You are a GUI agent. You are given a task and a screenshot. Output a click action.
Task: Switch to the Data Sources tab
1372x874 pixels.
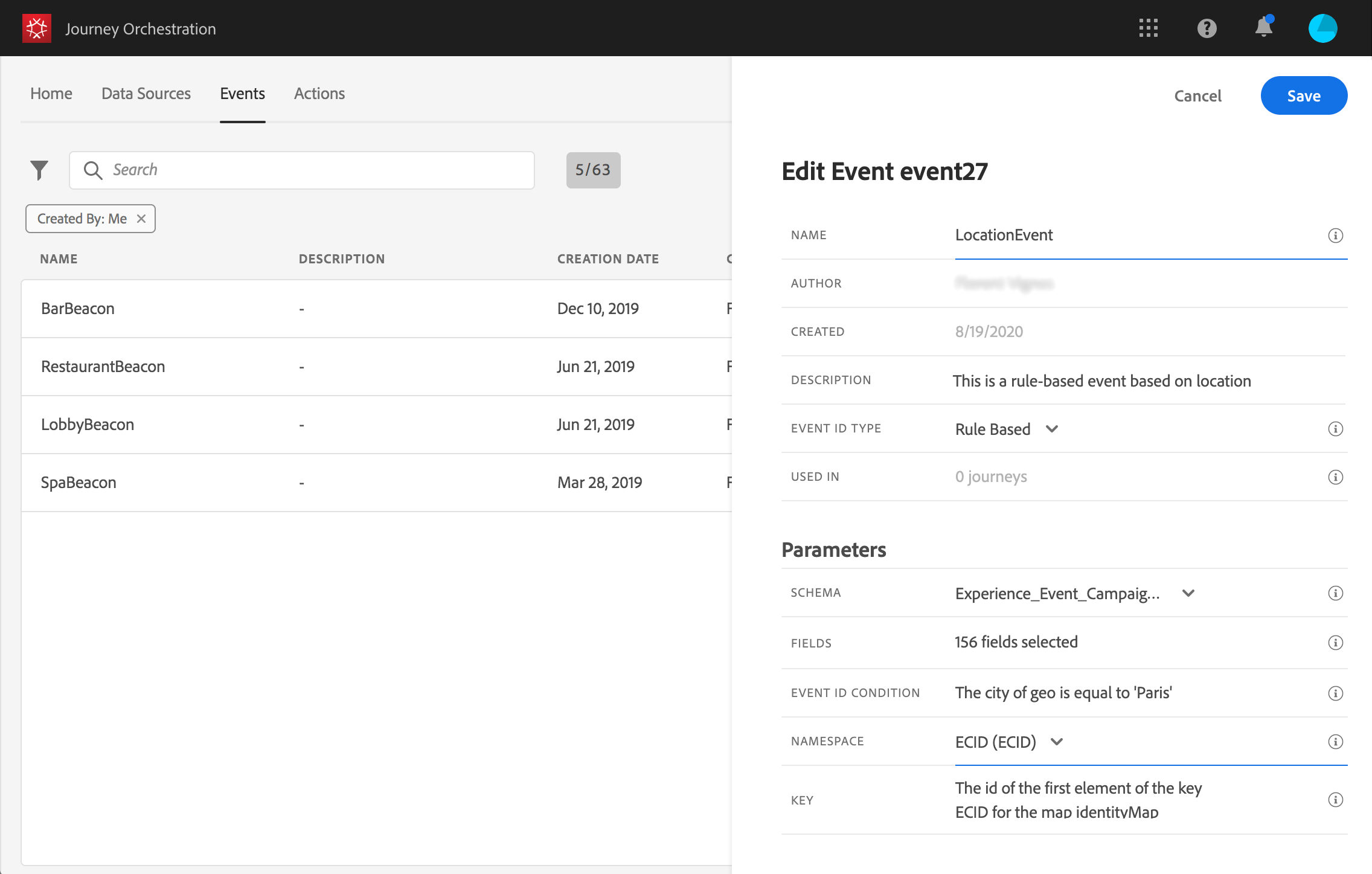click(x=146, y=94)
